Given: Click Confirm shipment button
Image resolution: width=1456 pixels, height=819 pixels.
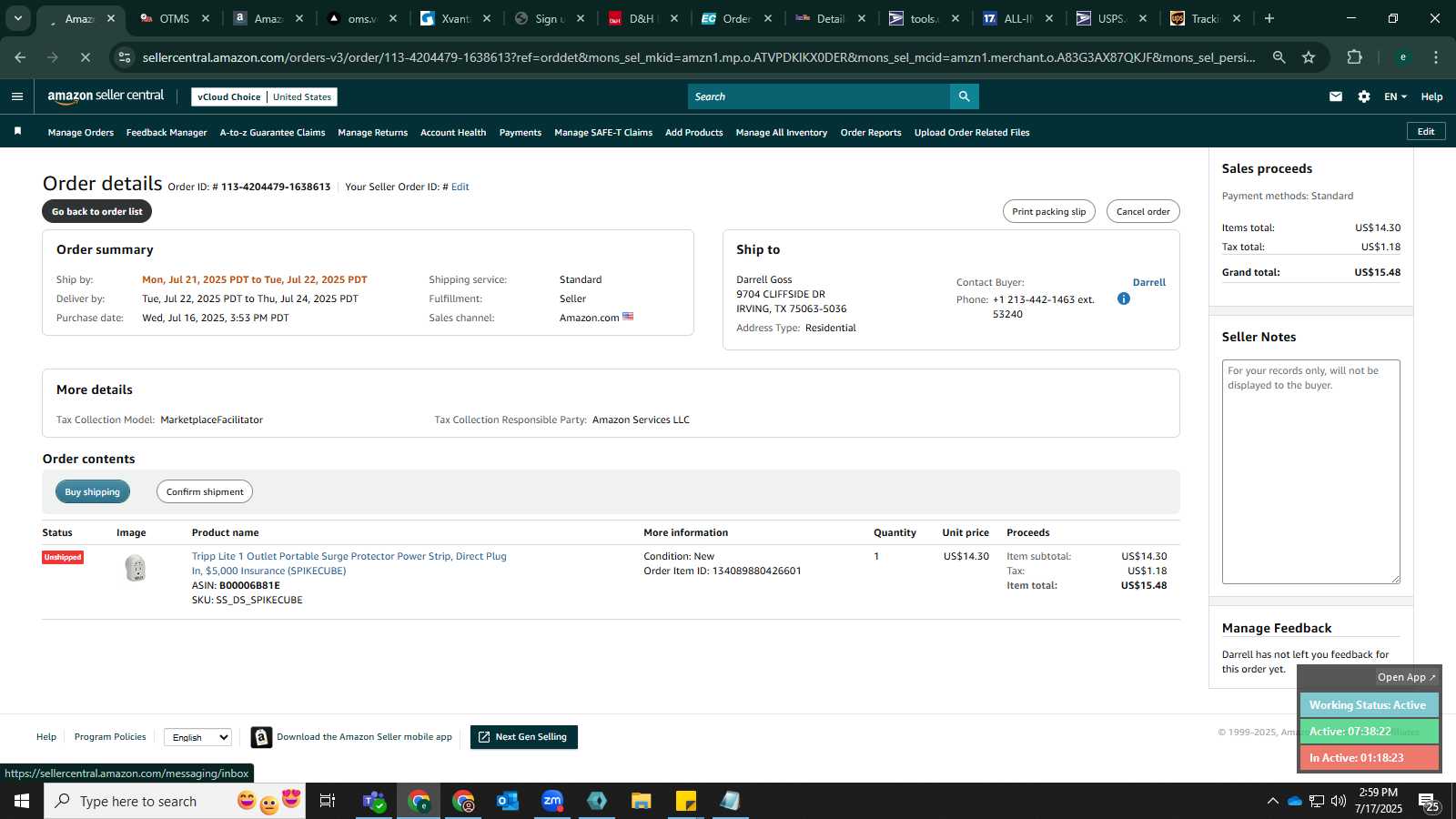Looking at the screenshot, I should [x=205, y=491].
